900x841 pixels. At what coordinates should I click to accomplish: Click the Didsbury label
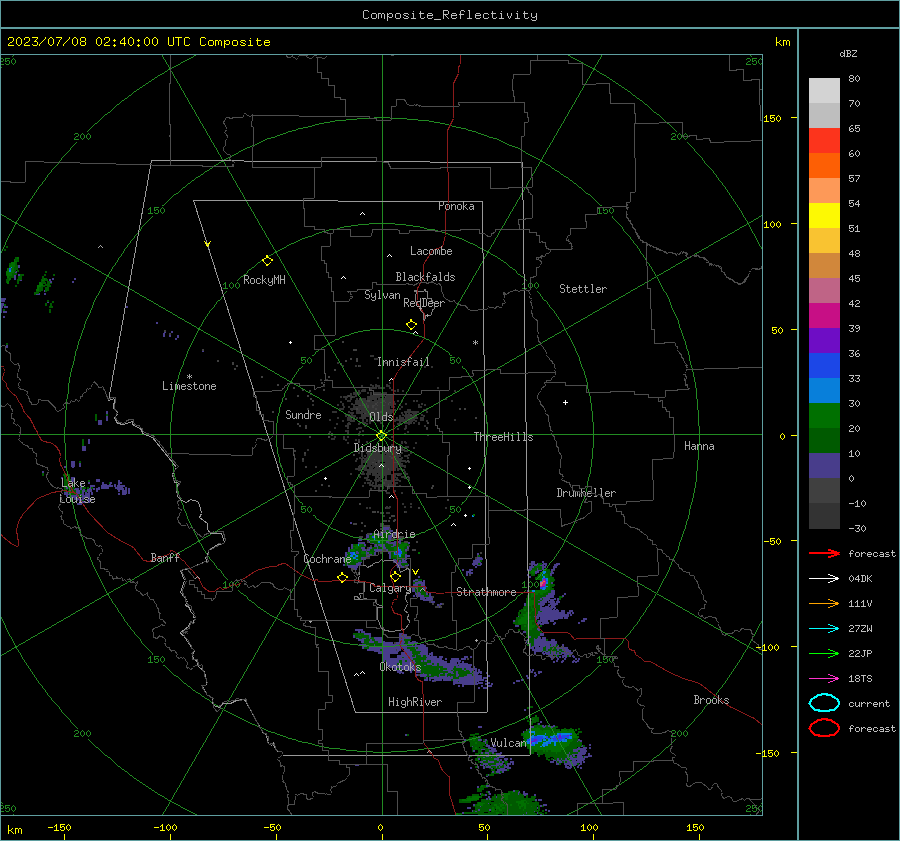click(378, 448)
